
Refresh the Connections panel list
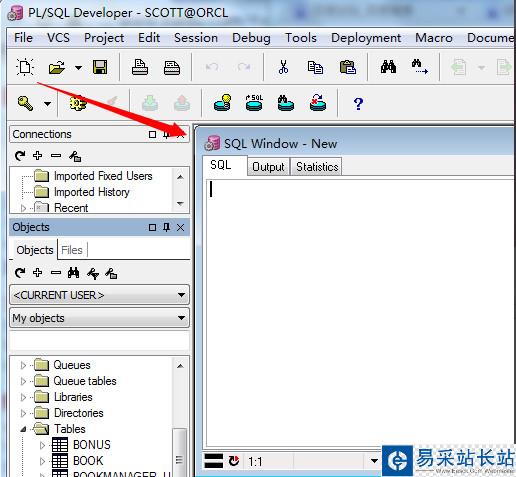click(20, 156)
